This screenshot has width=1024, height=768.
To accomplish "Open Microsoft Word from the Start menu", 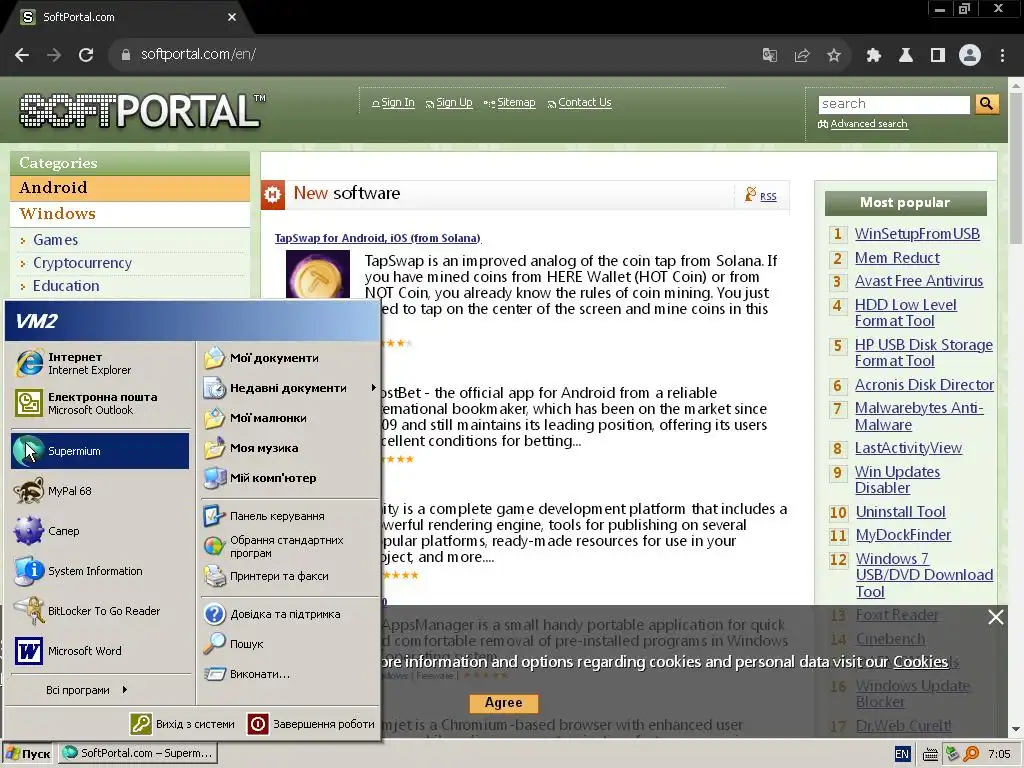I will coord(100,651).
